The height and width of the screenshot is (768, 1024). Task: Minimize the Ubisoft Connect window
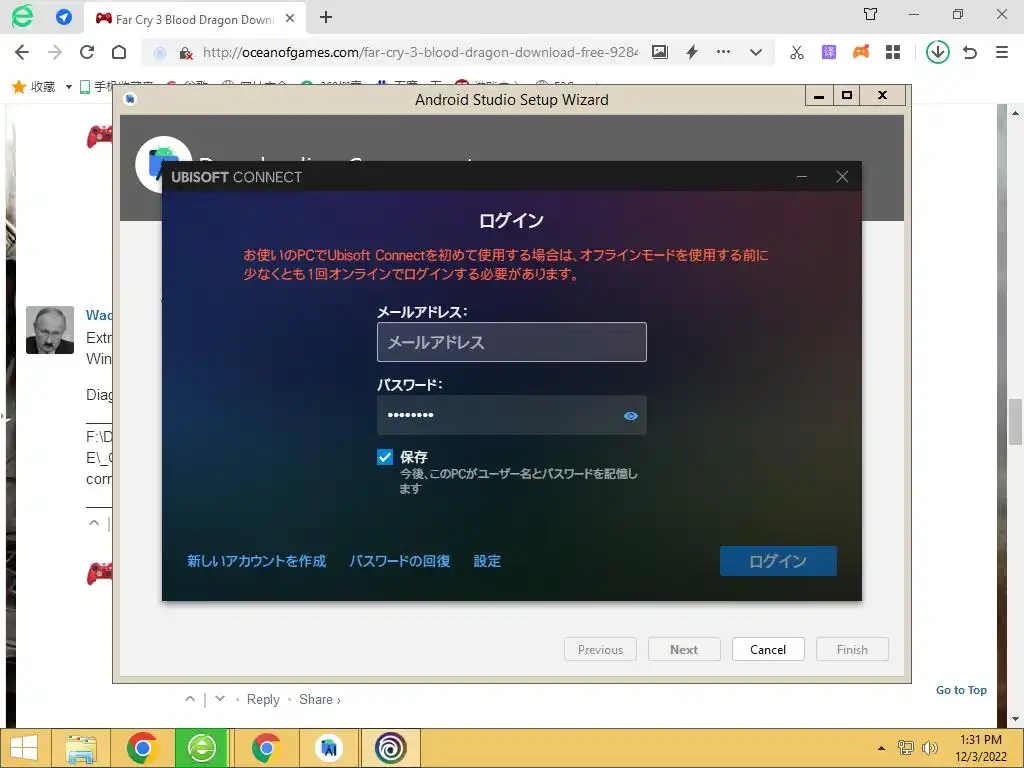tap(801, 176)
